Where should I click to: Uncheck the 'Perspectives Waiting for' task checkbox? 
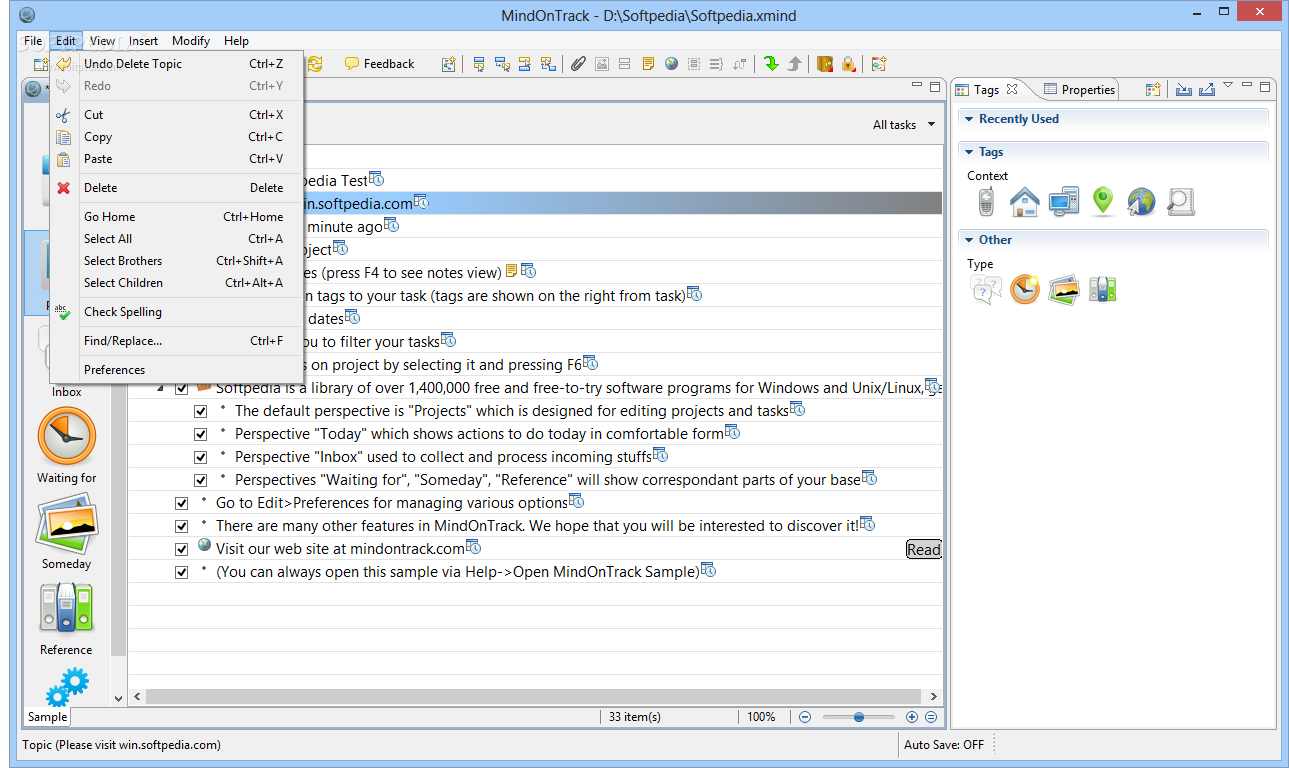click(x=200, y=480)
